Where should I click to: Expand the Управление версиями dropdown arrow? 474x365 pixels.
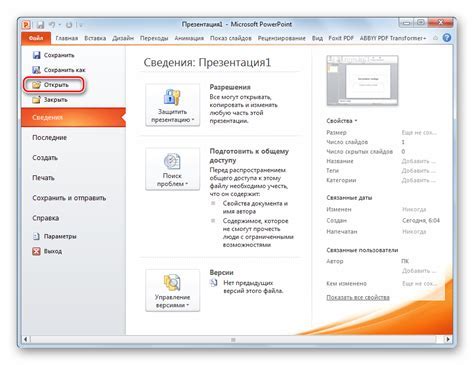[x=187, y=305]
